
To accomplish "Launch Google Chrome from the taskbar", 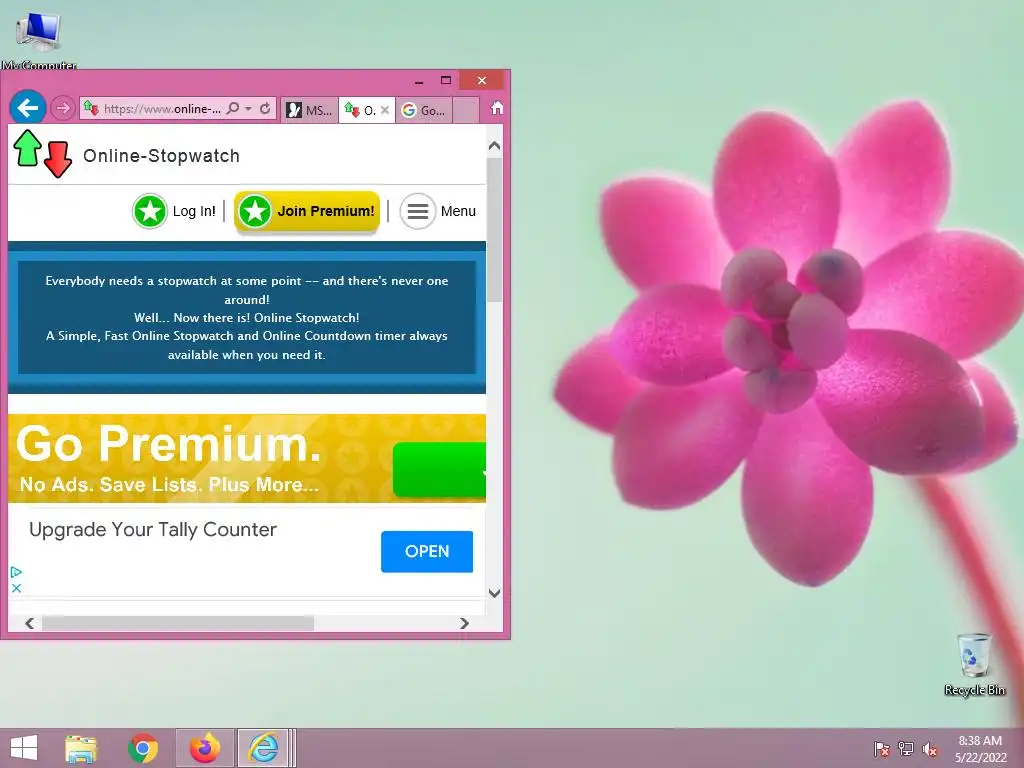I will 142,748.
